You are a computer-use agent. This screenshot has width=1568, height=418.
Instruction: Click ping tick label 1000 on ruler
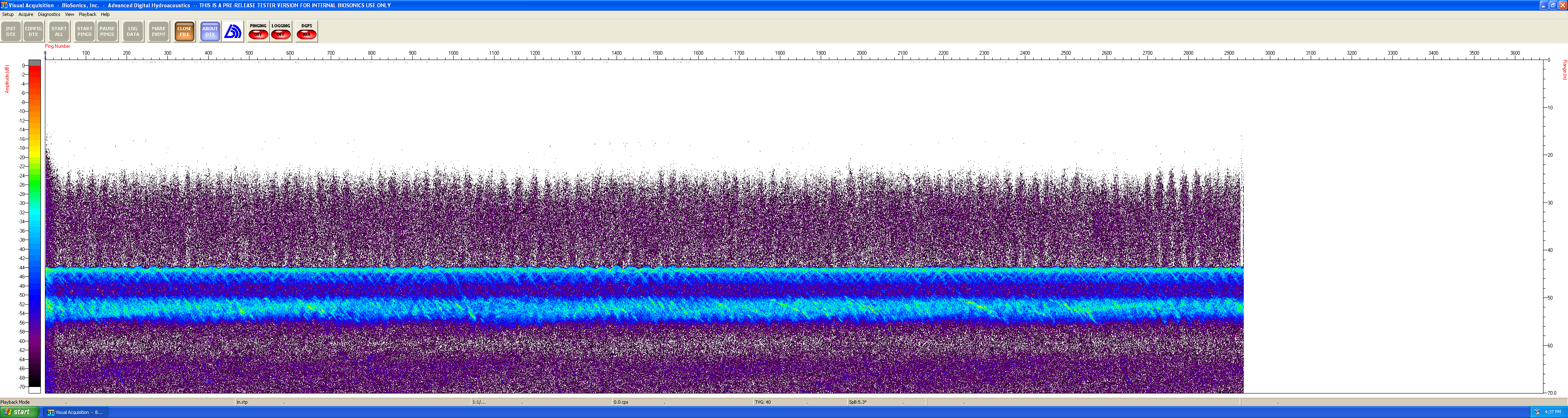(x=454, y=53)
